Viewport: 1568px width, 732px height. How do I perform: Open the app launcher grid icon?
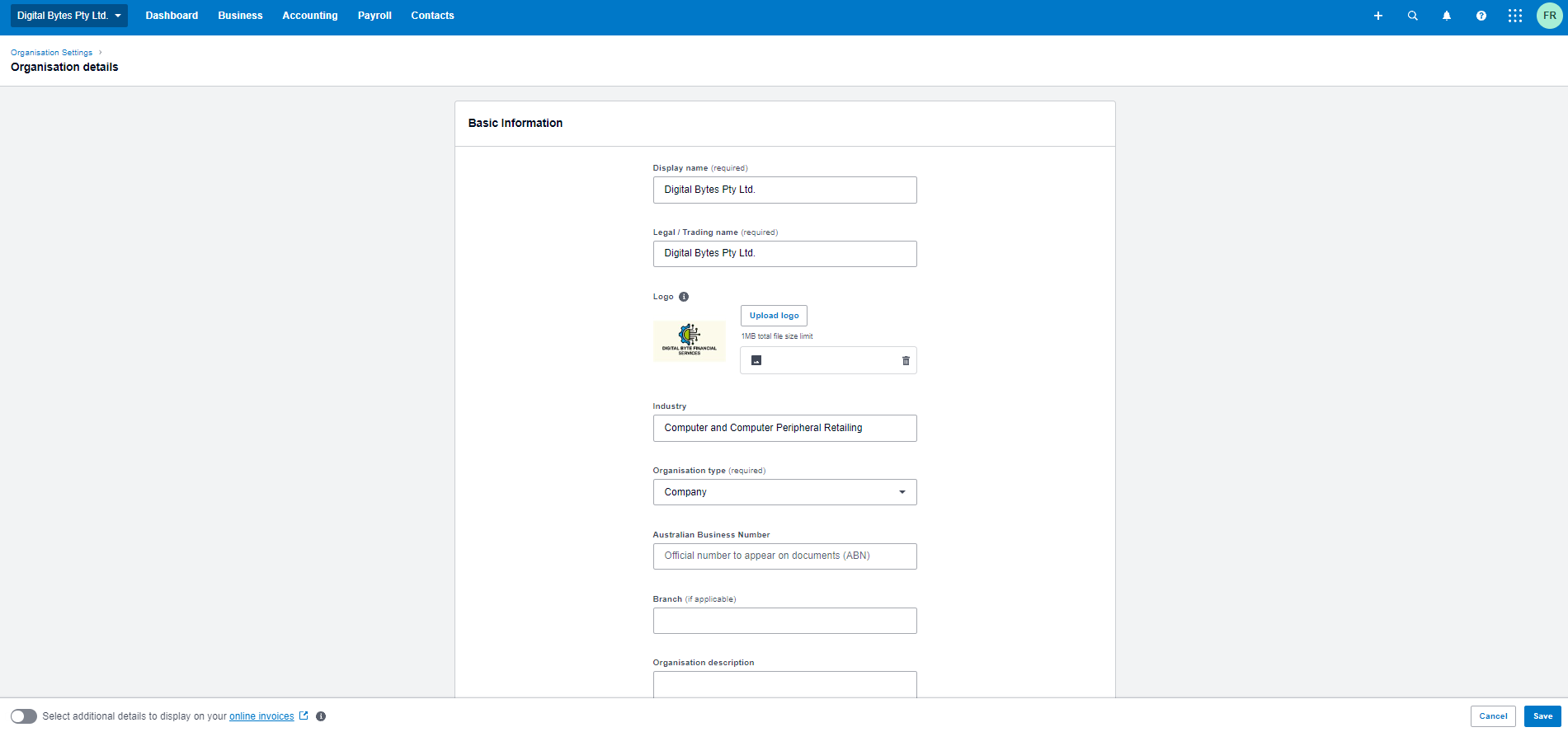(x=1515, y=16)
